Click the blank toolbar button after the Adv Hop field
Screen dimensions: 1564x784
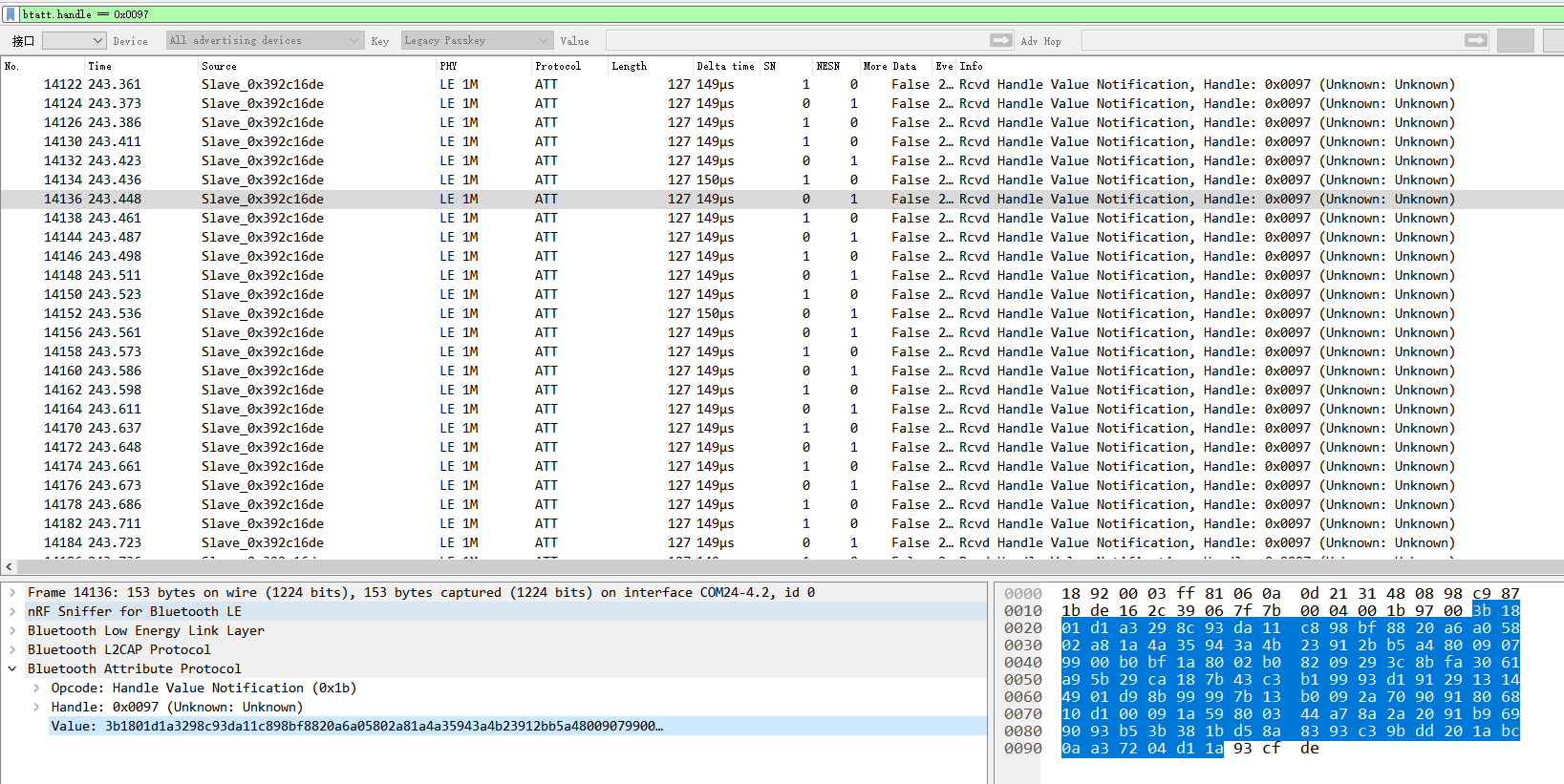(1515, 40)
